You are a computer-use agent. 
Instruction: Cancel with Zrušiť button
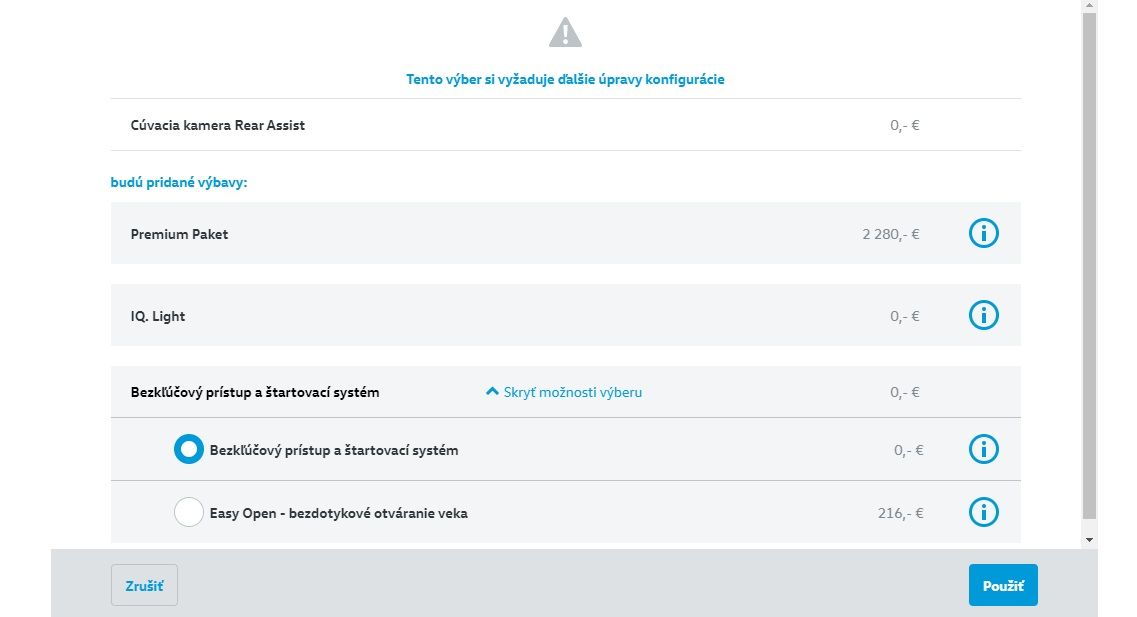(144, 585)
